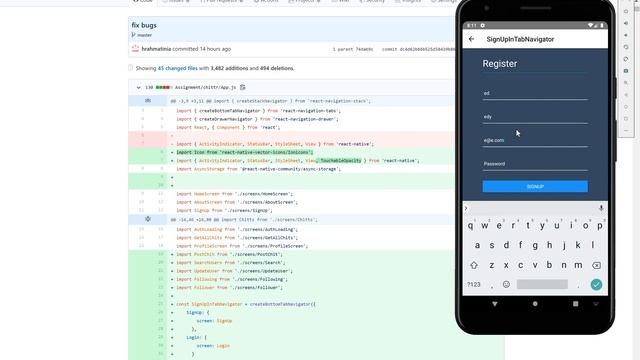
Task: Click the master branch label
Action: [x=144, y=35]
